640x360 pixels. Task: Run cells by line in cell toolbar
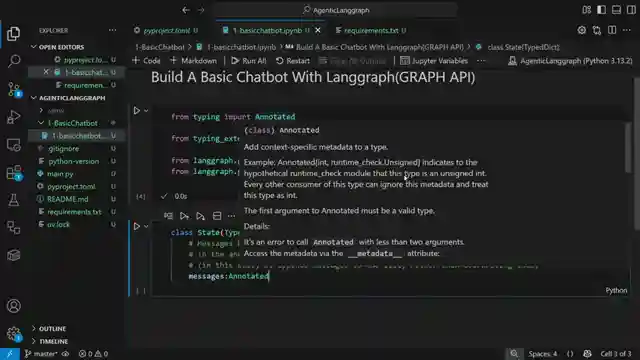[168, 216]
